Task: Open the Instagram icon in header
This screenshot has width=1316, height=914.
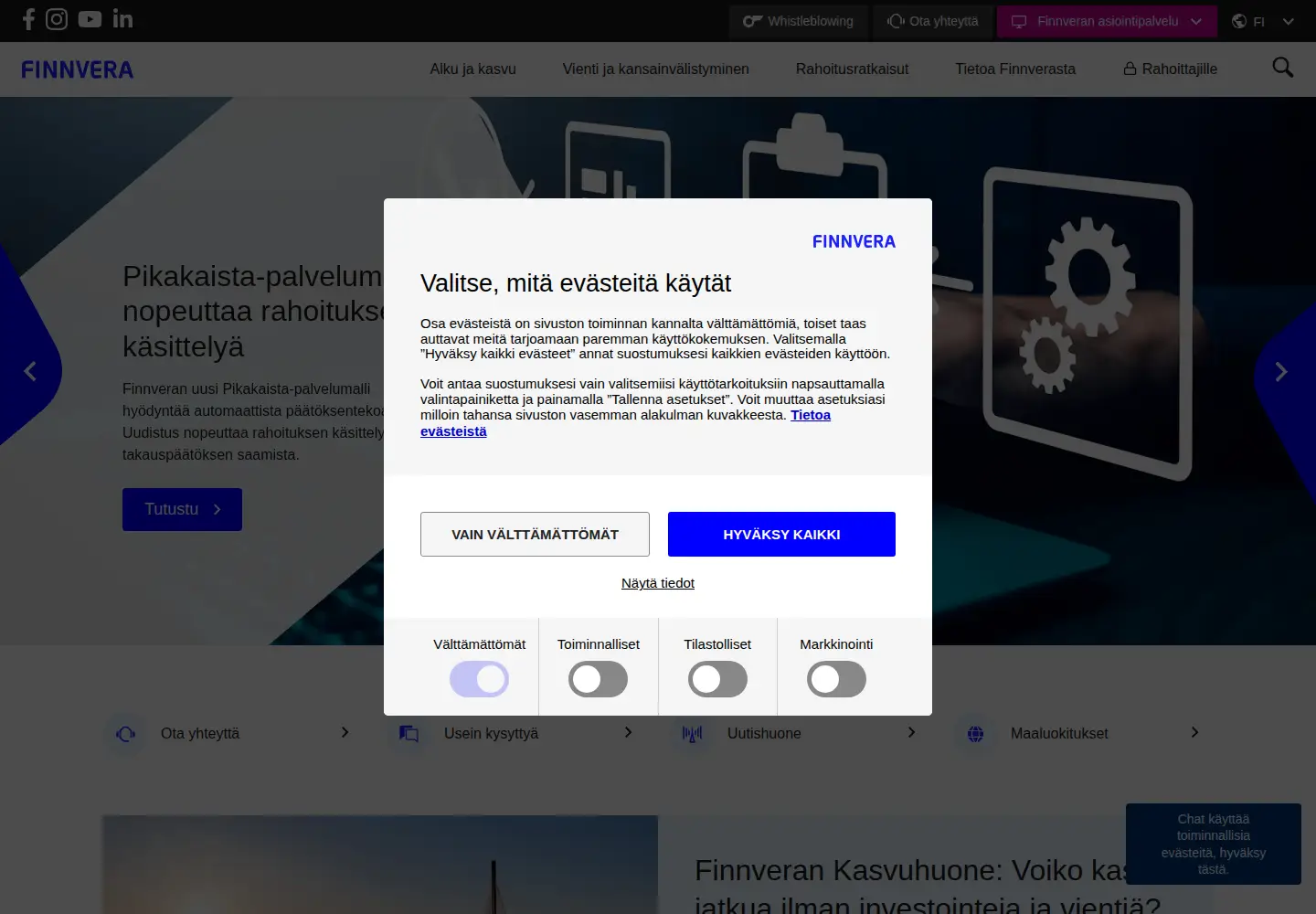Action: pyautogui.click(x=57, y=19)
